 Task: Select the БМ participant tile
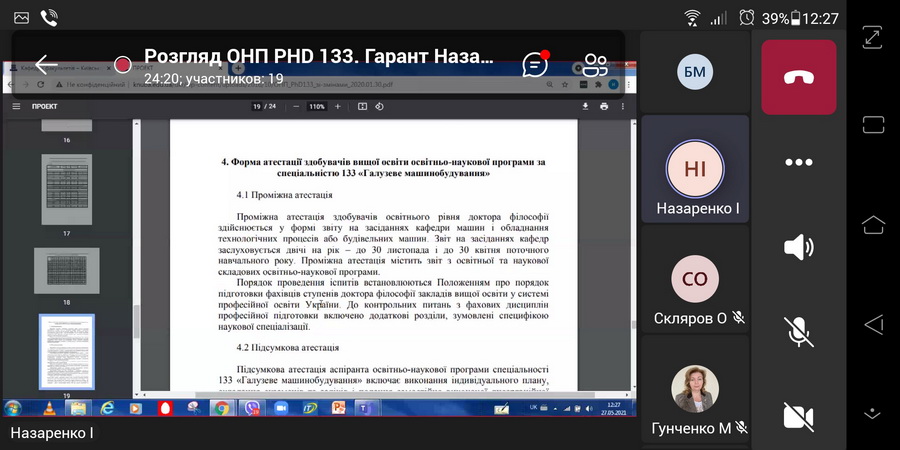[694, 70]
